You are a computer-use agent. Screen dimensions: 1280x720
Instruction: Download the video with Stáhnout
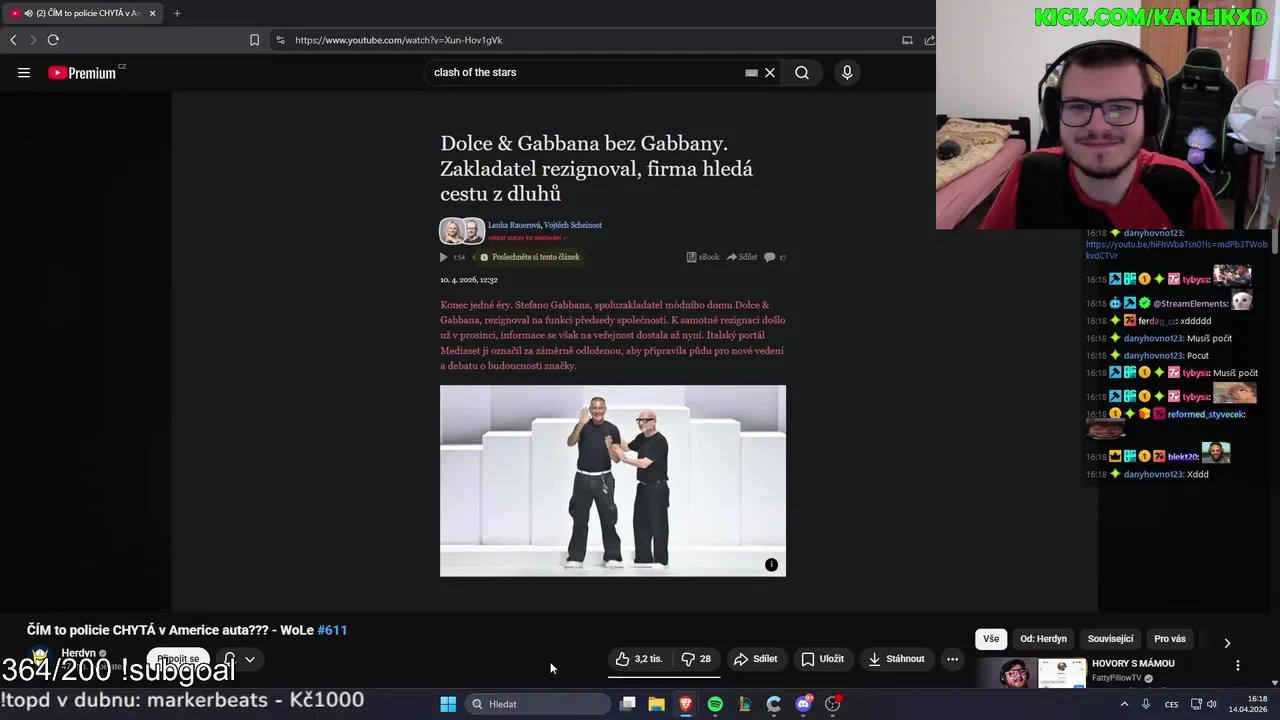(x=897, y=659)
